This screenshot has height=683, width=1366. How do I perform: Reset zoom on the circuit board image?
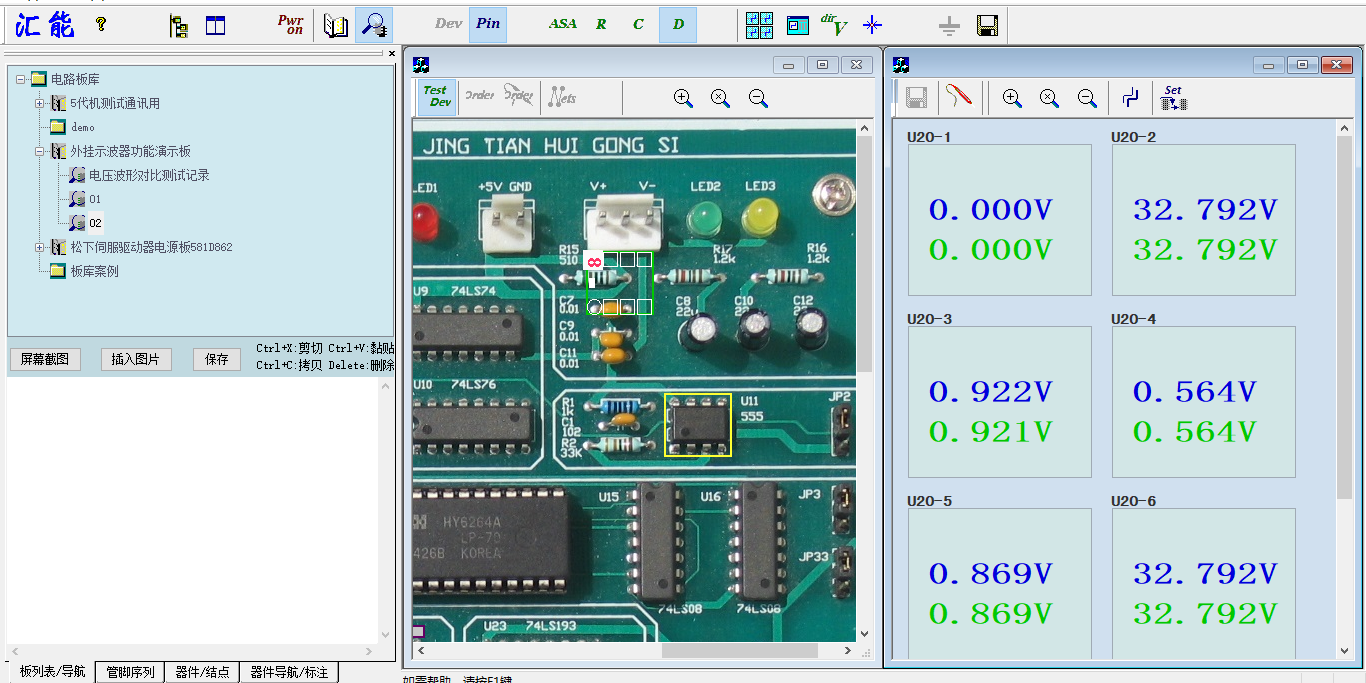[x=720, y=98]
